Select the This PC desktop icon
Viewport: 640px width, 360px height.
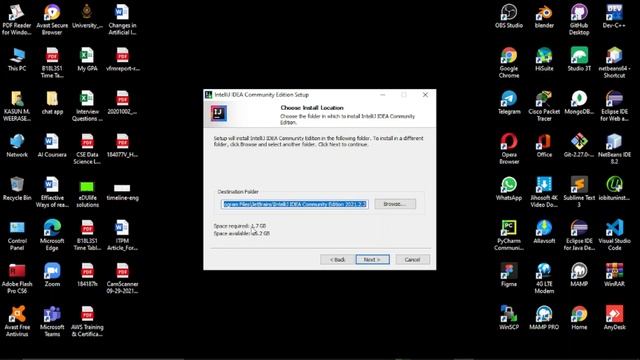(x=17, y=59)
